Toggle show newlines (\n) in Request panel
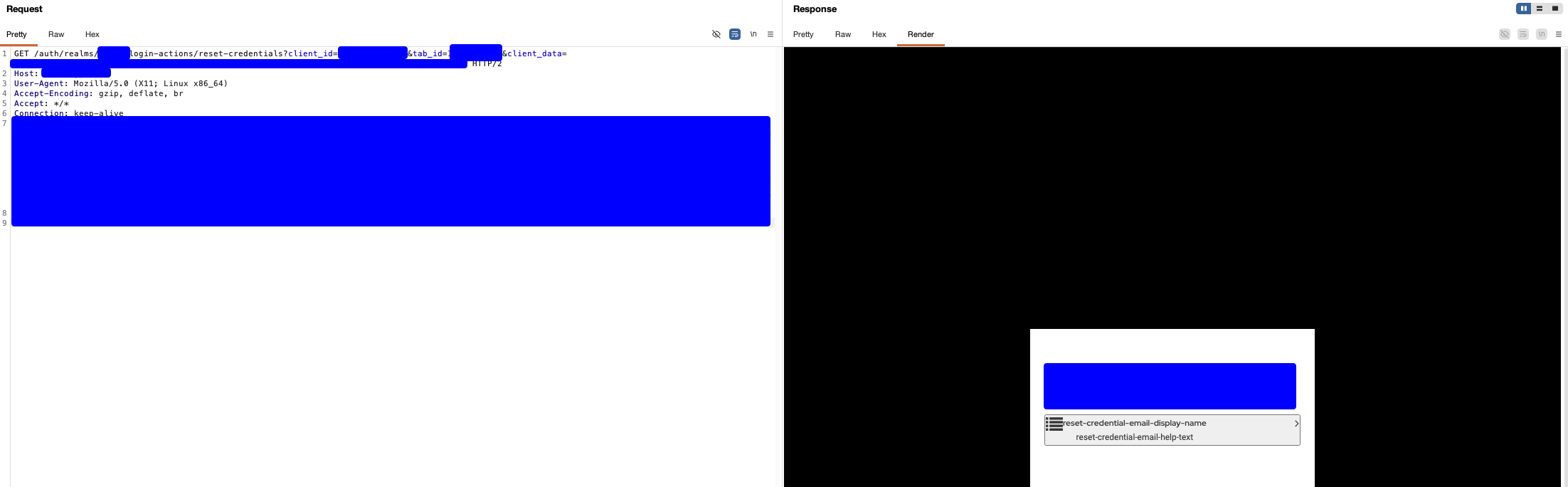The image size is (1568, 487). tap(753, 34)
